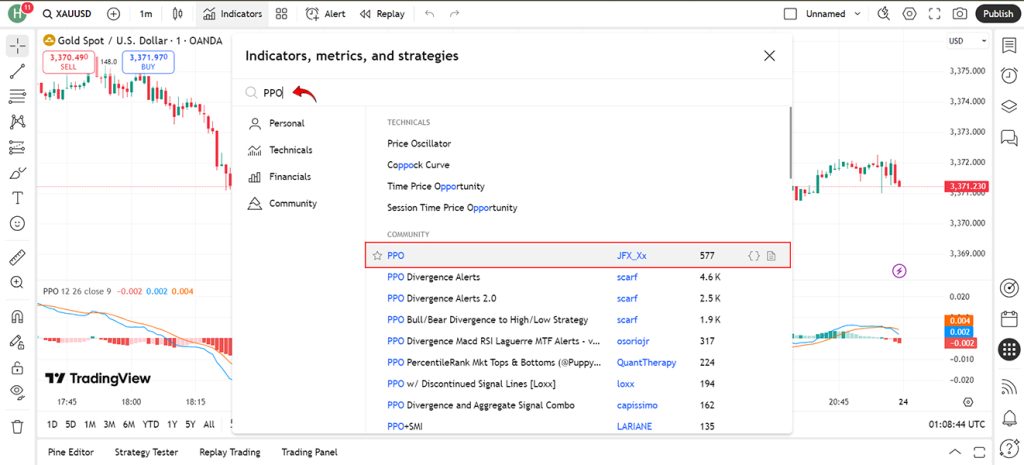Click the undo arrow
Screen dimensions: 1024x465
429,14
